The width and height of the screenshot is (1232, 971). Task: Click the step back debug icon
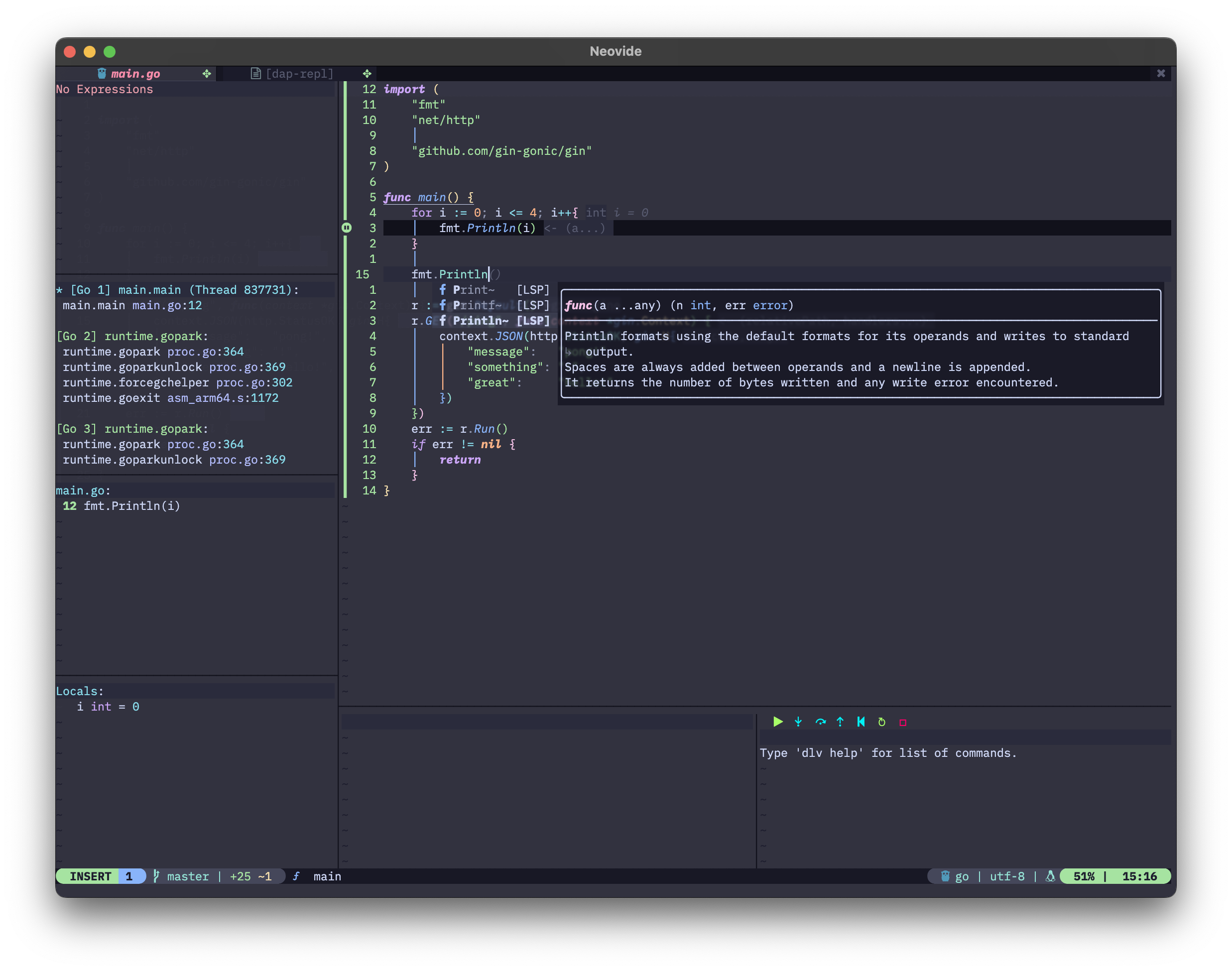point(861,722)
